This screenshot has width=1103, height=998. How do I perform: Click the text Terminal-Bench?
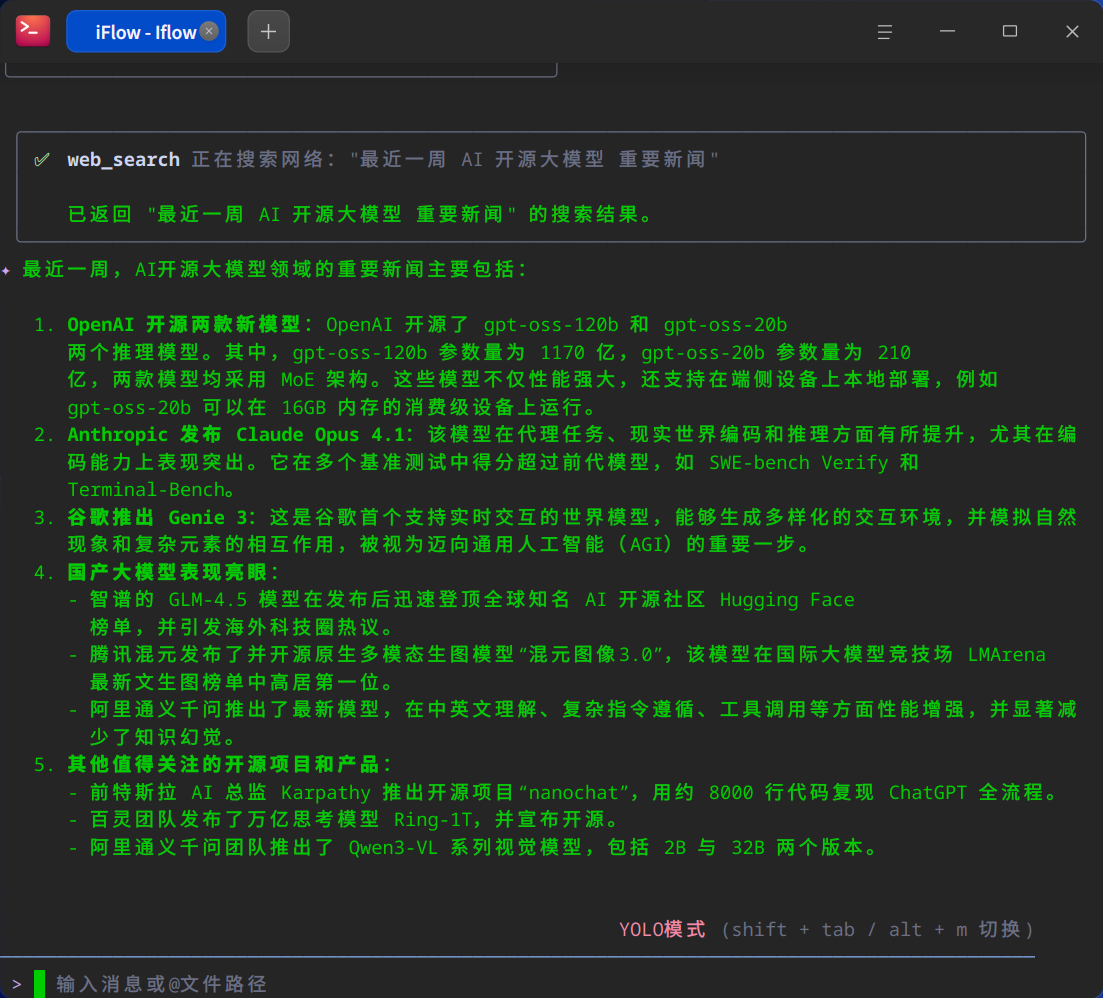146,490
